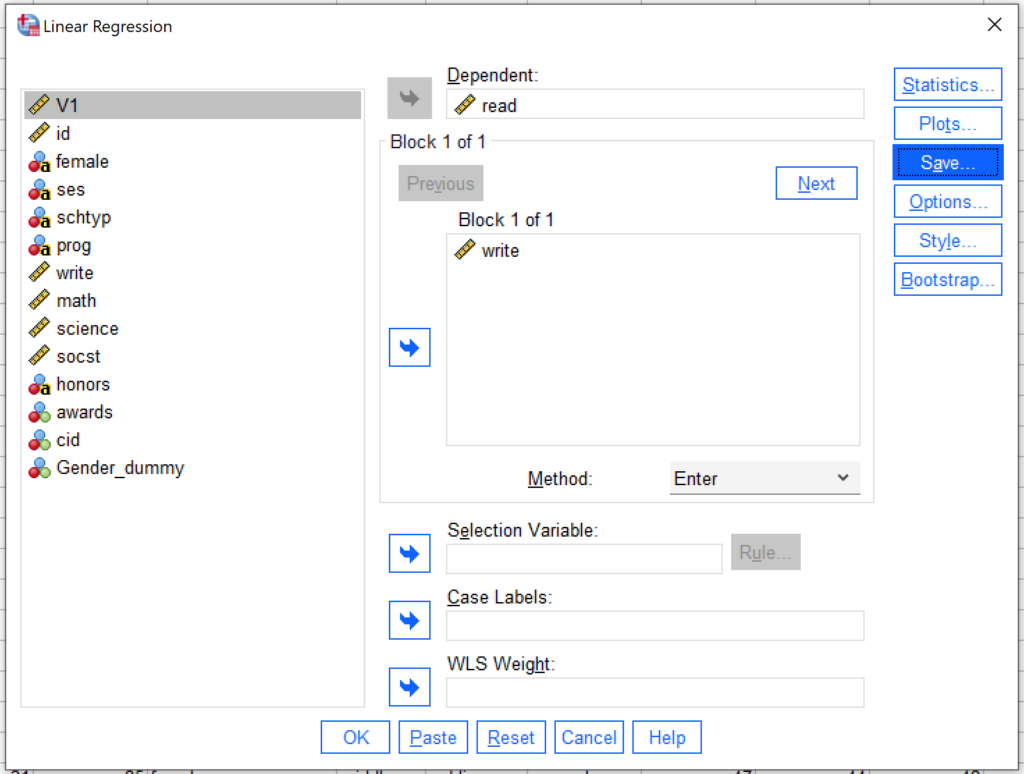Click the nominal measure icon beside female
1024x774 pixels.
[x=39, y=161]
